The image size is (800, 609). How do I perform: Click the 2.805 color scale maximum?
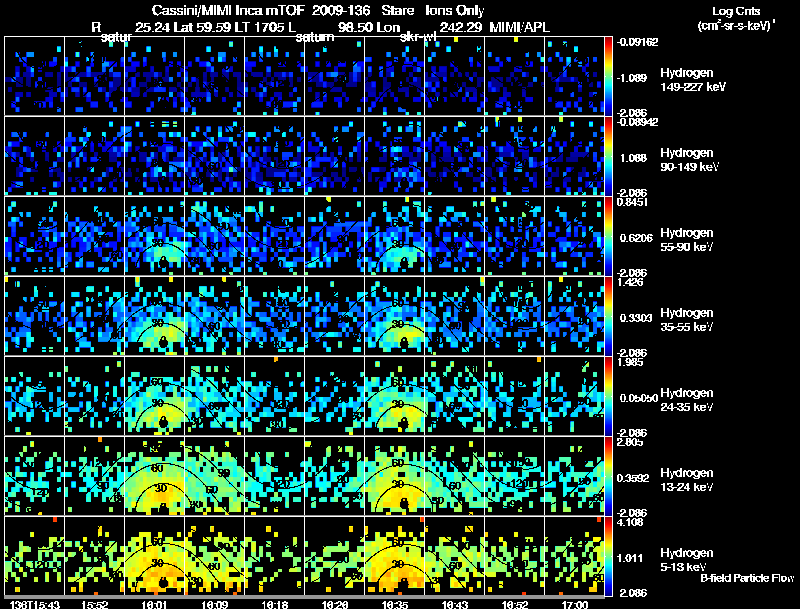click(x=630, y=442)
